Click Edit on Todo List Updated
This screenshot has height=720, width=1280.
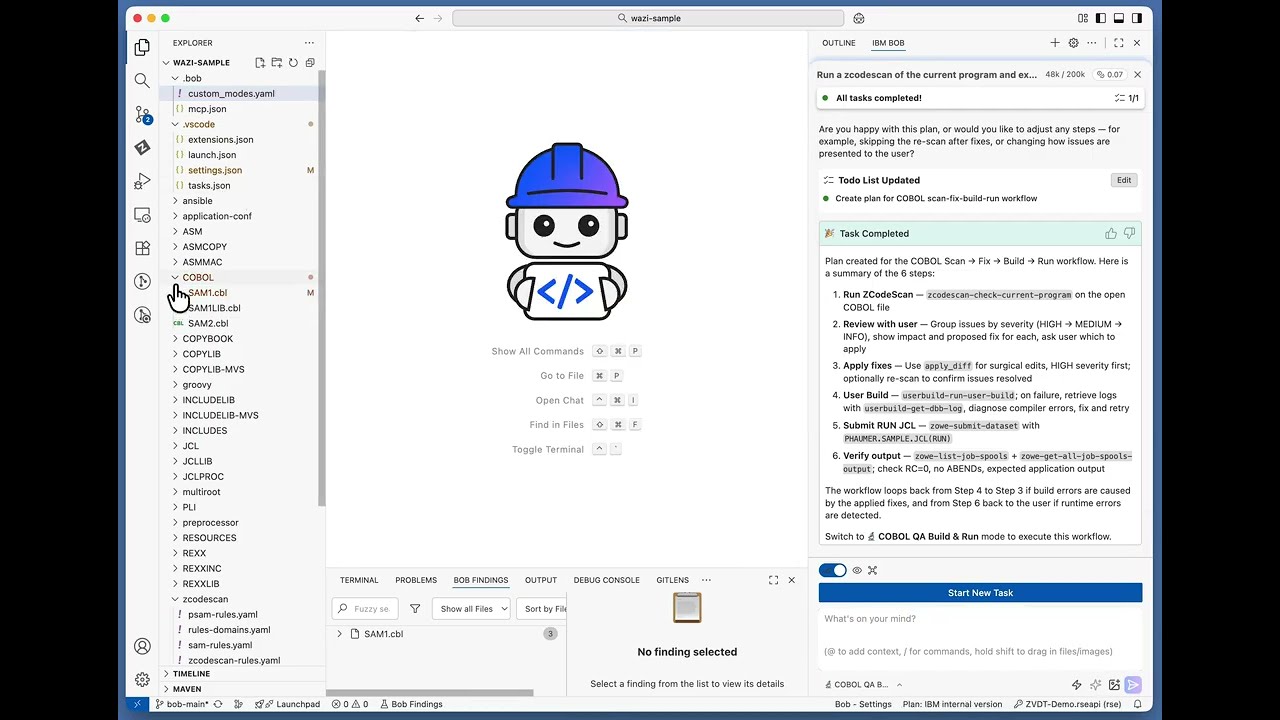[1124, 180]
